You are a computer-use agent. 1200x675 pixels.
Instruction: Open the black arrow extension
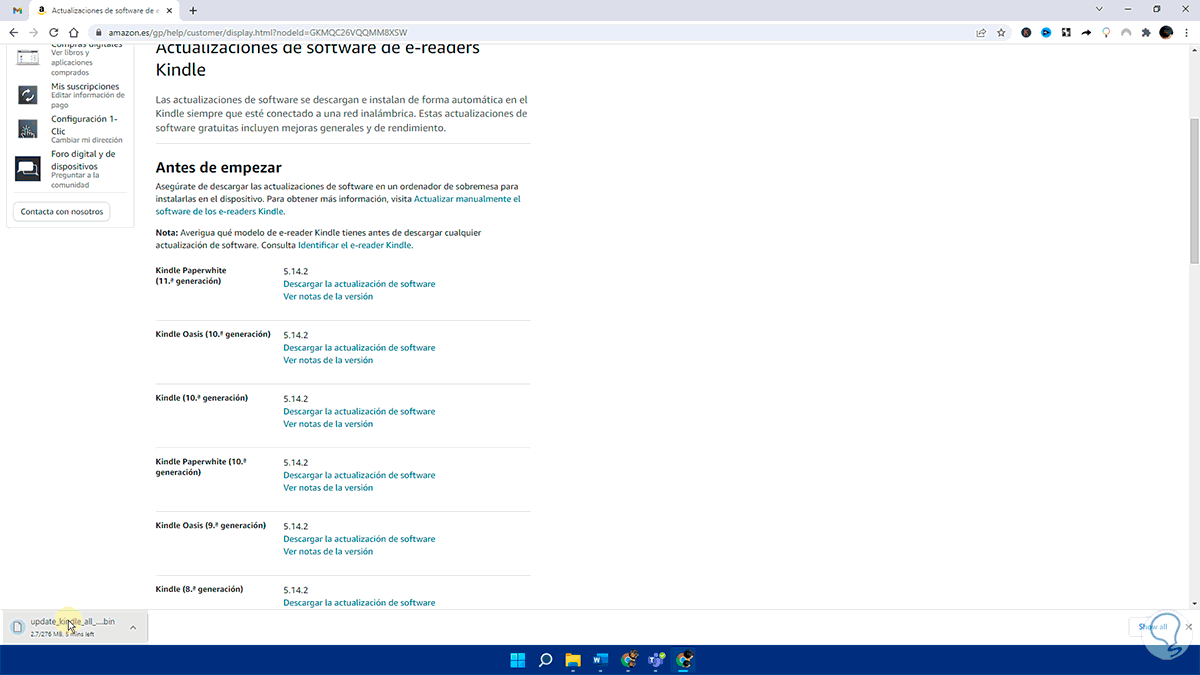click(x=1086, y=32)
